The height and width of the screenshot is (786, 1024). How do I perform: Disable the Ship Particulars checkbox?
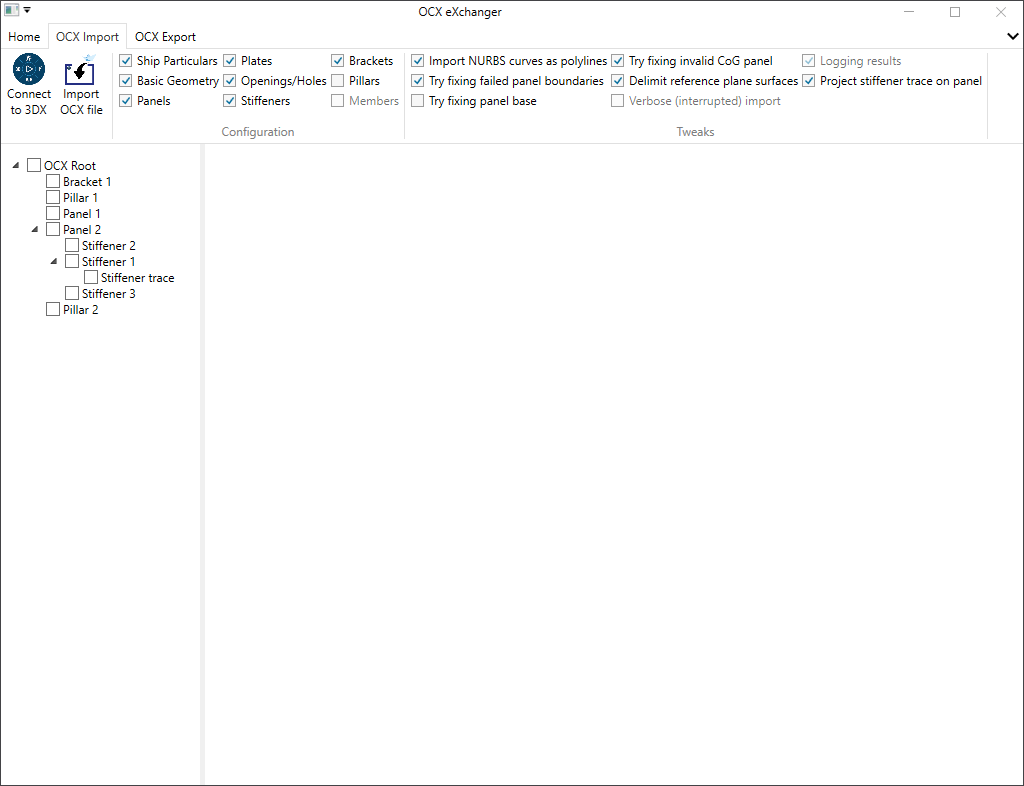pyautogui.click(x=126, y=61)
